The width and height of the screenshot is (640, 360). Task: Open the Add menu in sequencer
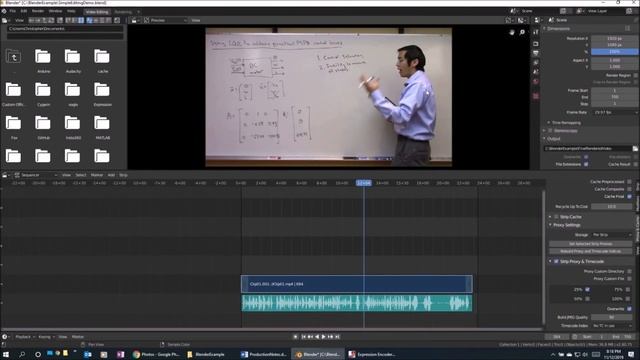111,175
